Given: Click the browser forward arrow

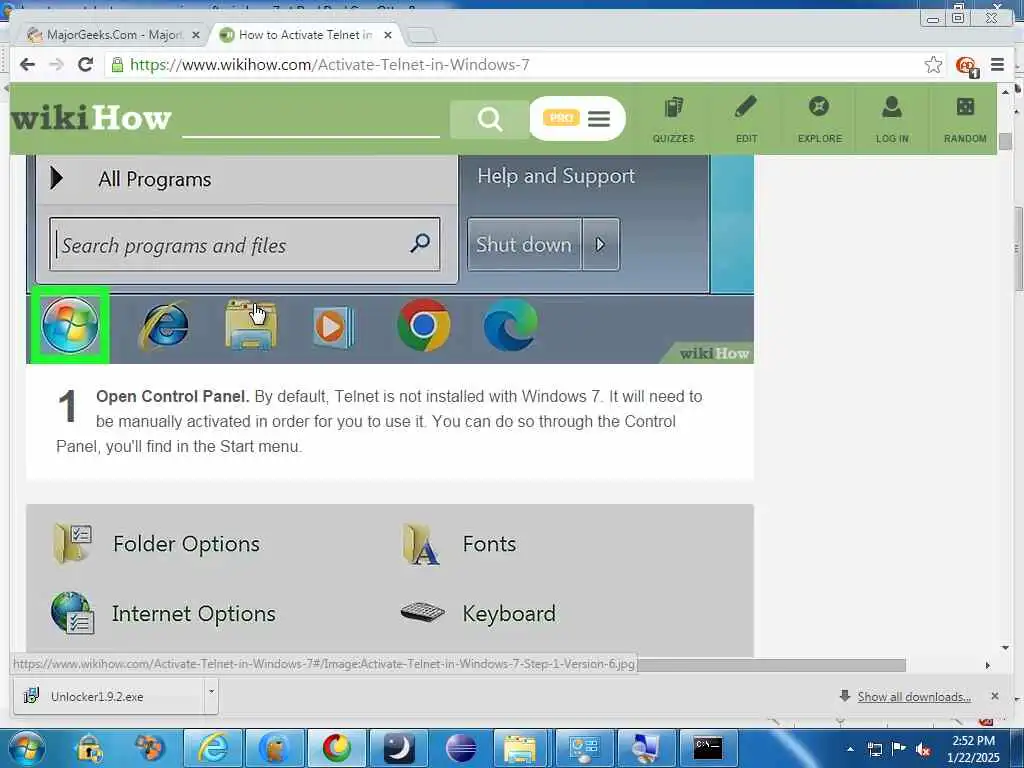Looking at the screenshot, I should pos(56,65).
